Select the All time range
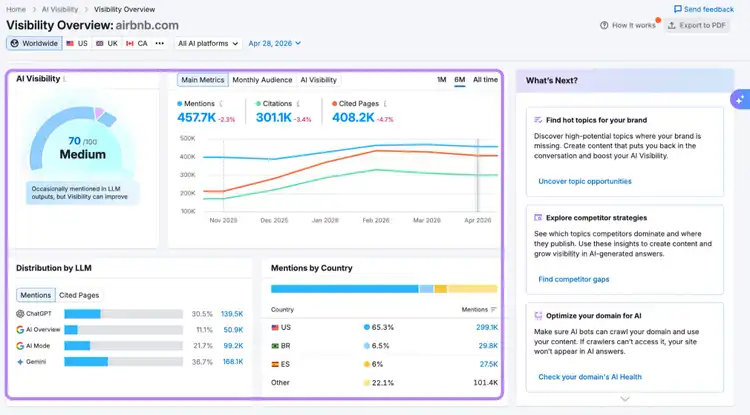The height and width of the screenshot is (415, 750). 485,80
